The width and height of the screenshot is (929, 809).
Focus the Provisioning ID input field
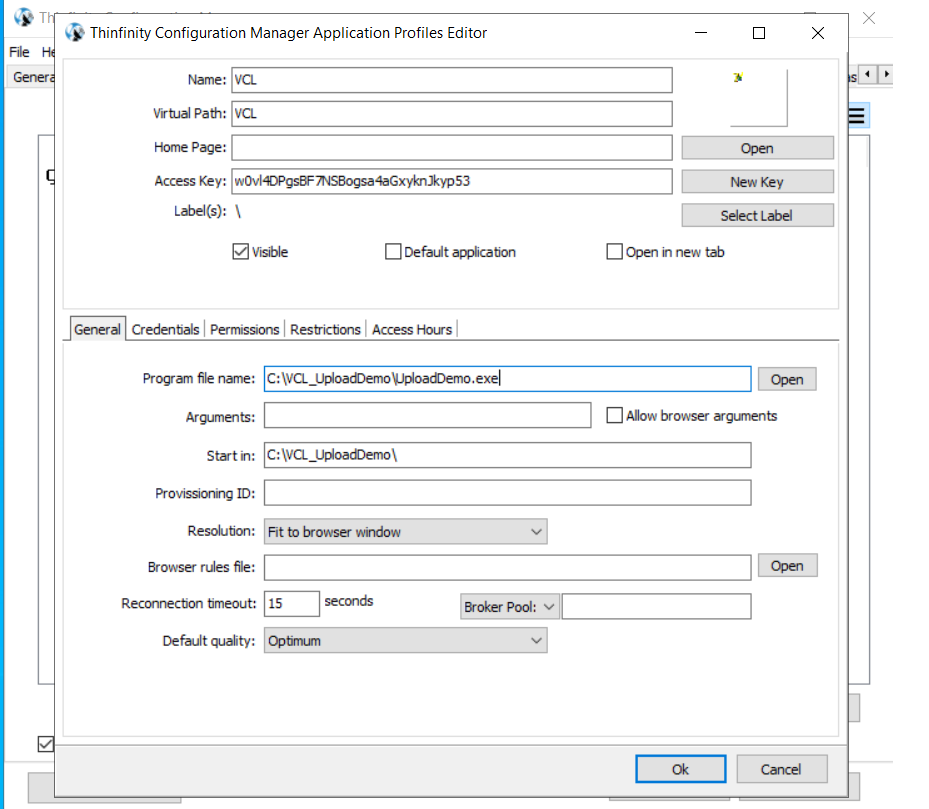pyautogui.click(x=507, y=493)
